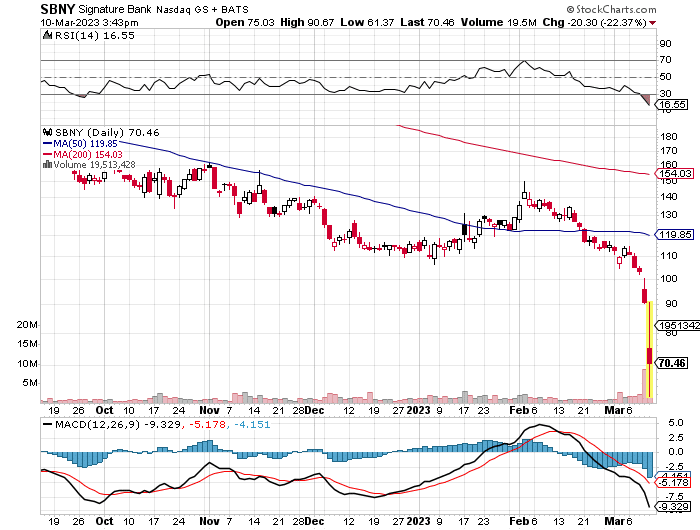Click the Volume 19.5M header value
This screenshot has height=530, width=700.
tap(498, 22)
